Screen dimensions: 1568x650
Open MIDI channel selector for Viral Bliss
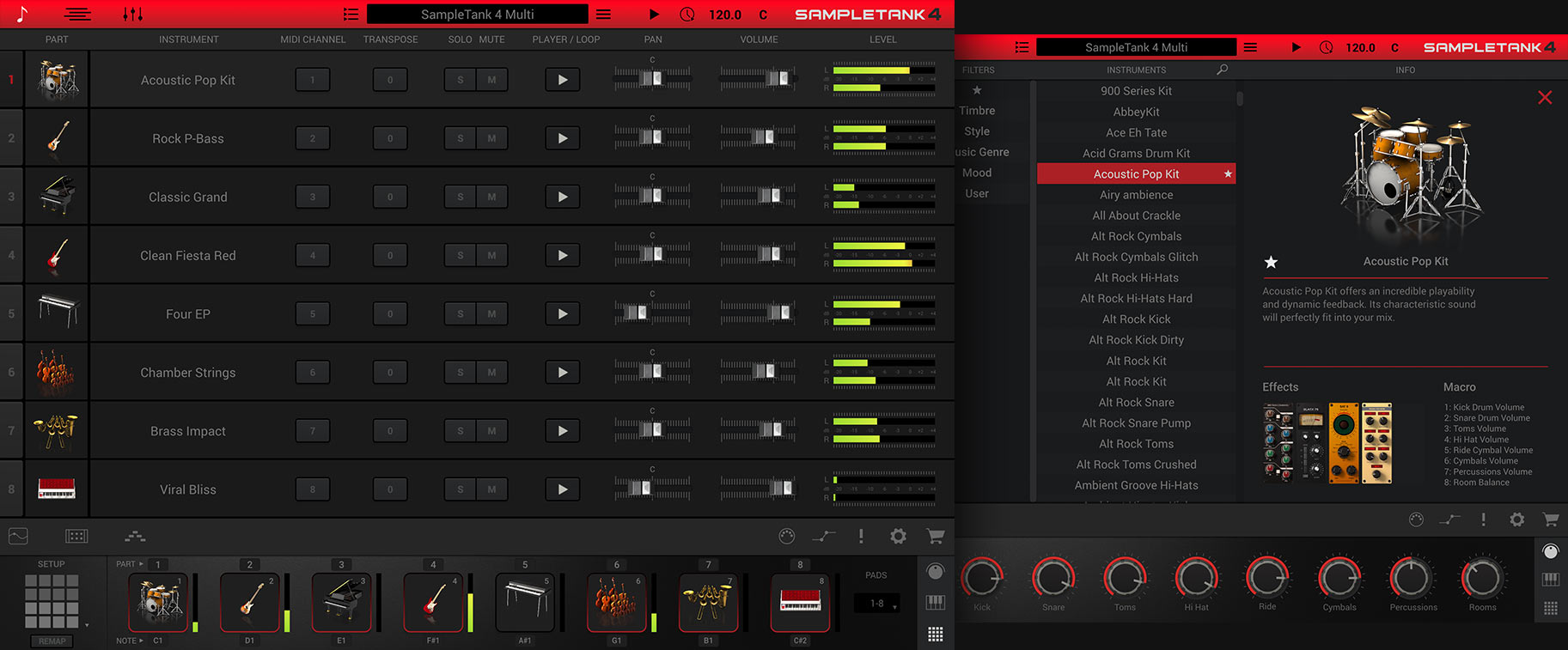[x=313, y=489]
